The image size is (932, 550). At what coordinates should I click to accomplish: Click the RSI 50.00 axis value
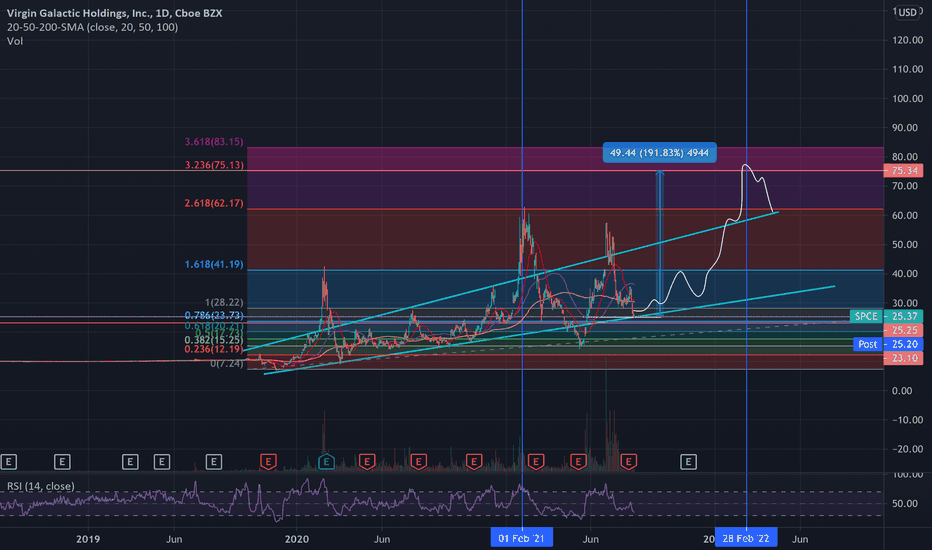(x=907, y=504)
